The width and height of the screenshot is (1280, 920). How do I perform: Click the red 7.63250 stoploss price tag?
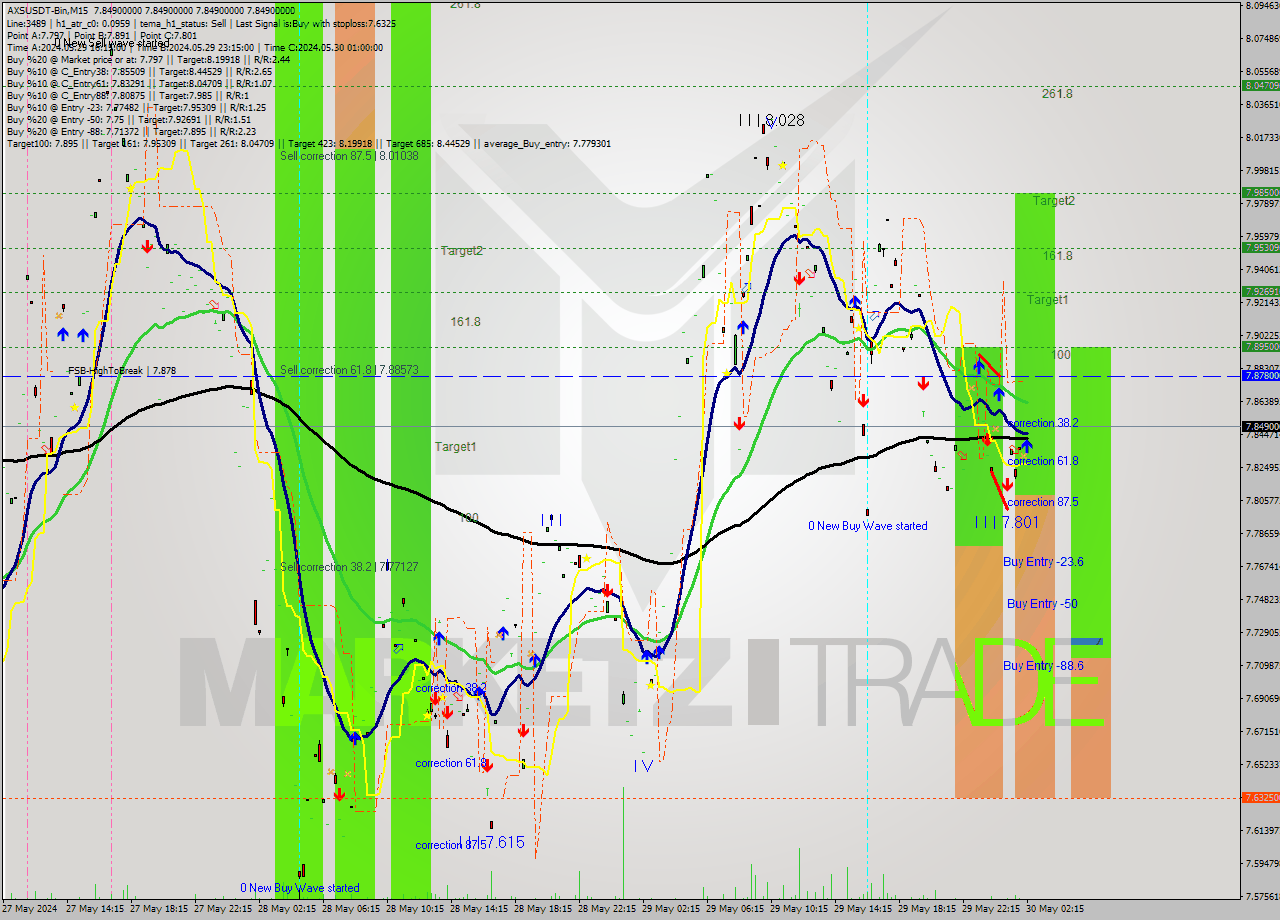[x=1260, y=798]
